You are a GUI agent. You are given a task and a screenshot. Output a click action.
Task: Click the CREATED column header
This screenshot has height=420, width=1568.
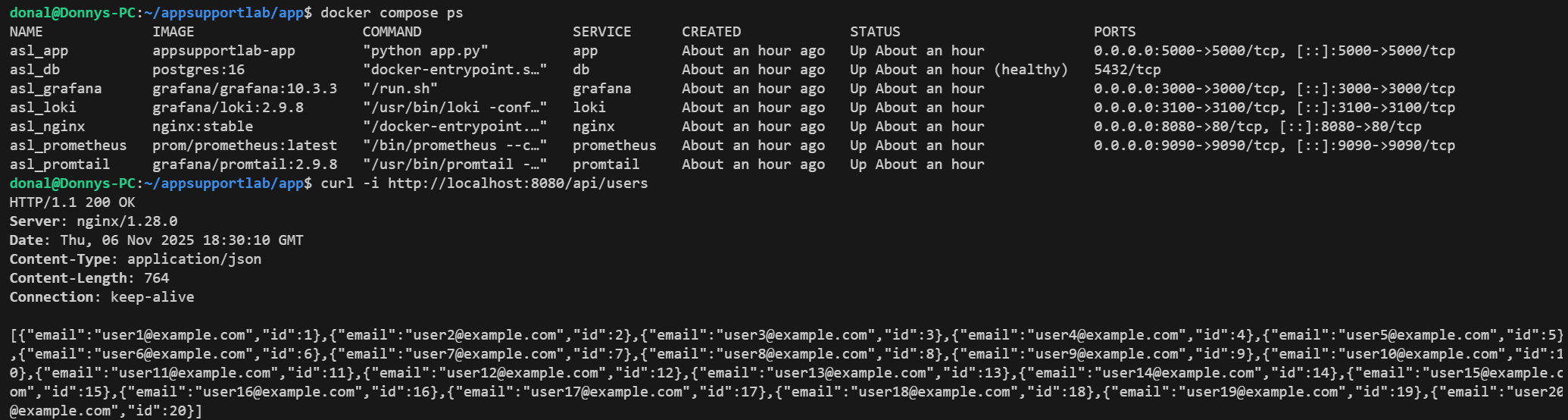(x=711, y=32)
